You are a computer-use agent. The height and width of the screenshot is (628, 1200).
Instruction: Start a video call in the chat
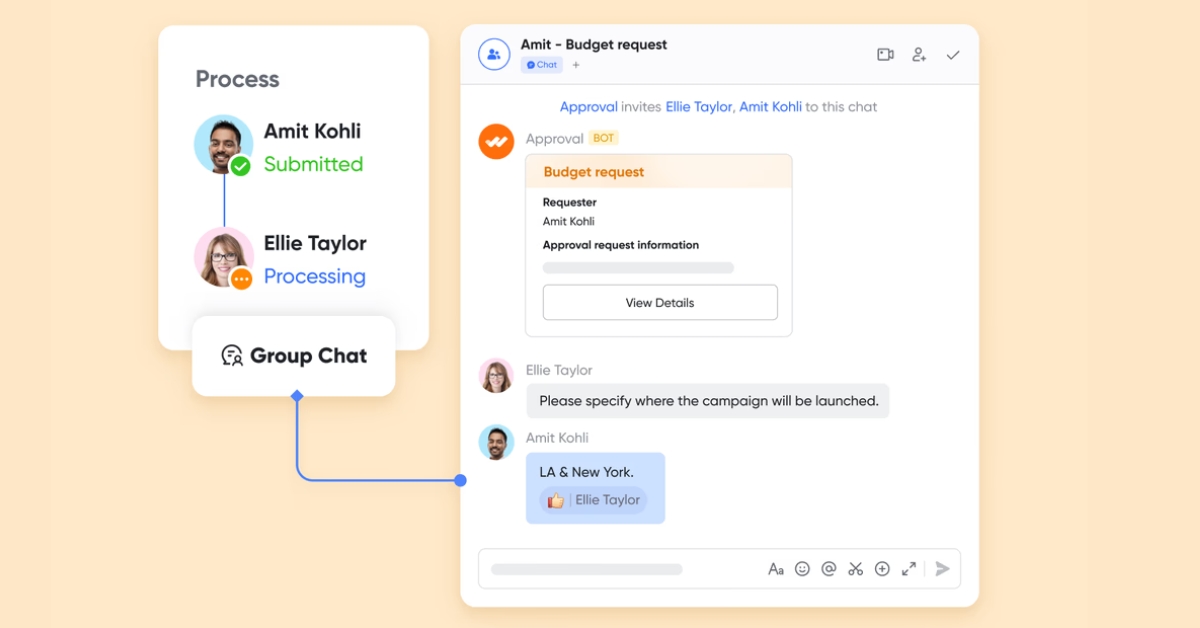pos(885,55)
